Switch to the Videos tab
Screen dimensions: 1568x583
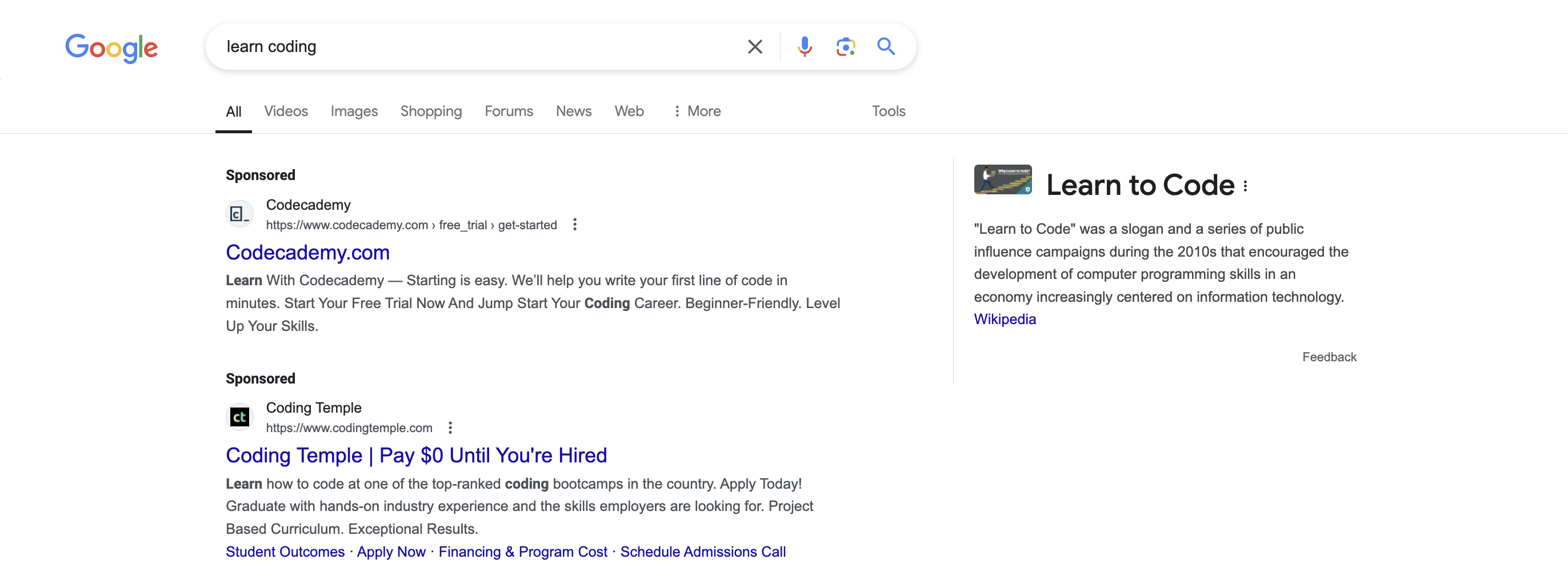pos(286,111)
